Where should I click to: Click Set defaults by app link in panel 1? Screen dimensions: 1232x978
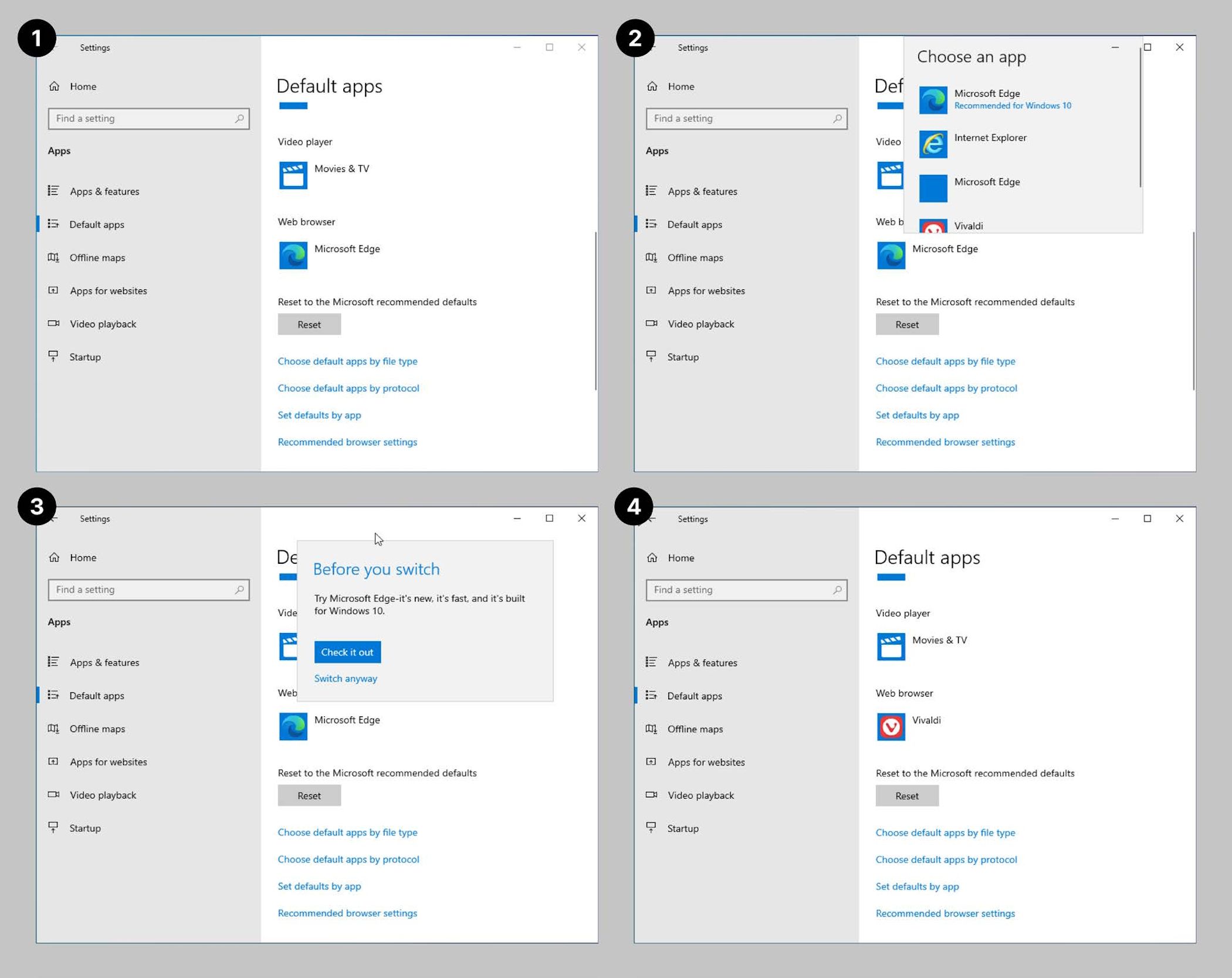point(319,415)
